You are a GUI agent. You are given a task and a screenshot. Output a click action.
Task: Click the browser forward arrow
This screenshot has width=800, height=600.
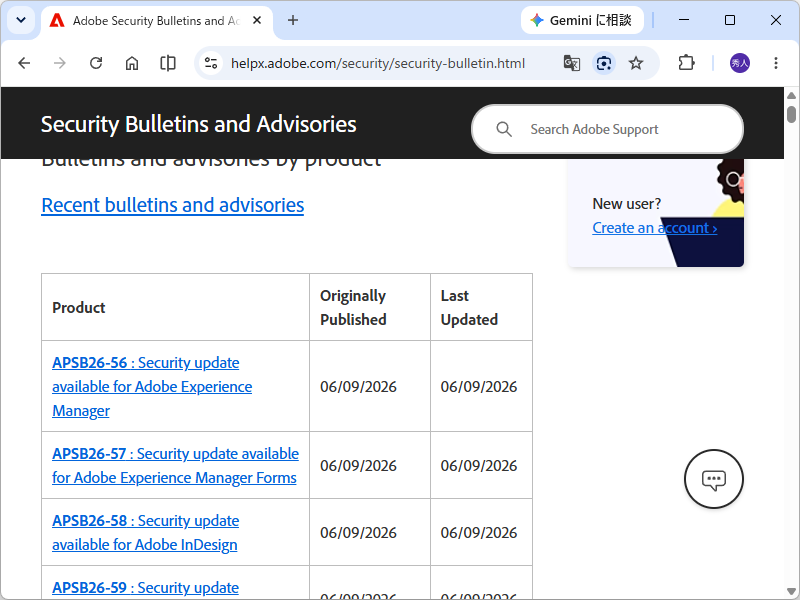click(60, 63)
